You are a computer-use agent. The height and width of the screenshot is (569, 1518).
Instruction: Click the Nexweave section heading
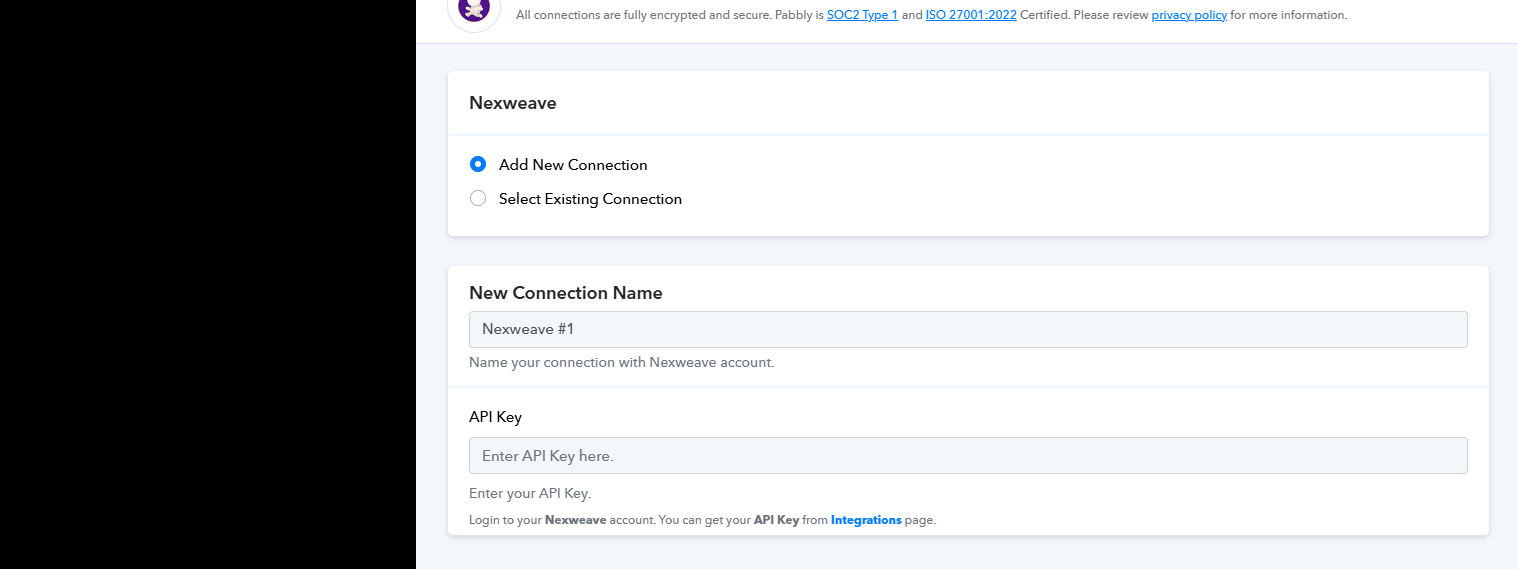point(513,103)
